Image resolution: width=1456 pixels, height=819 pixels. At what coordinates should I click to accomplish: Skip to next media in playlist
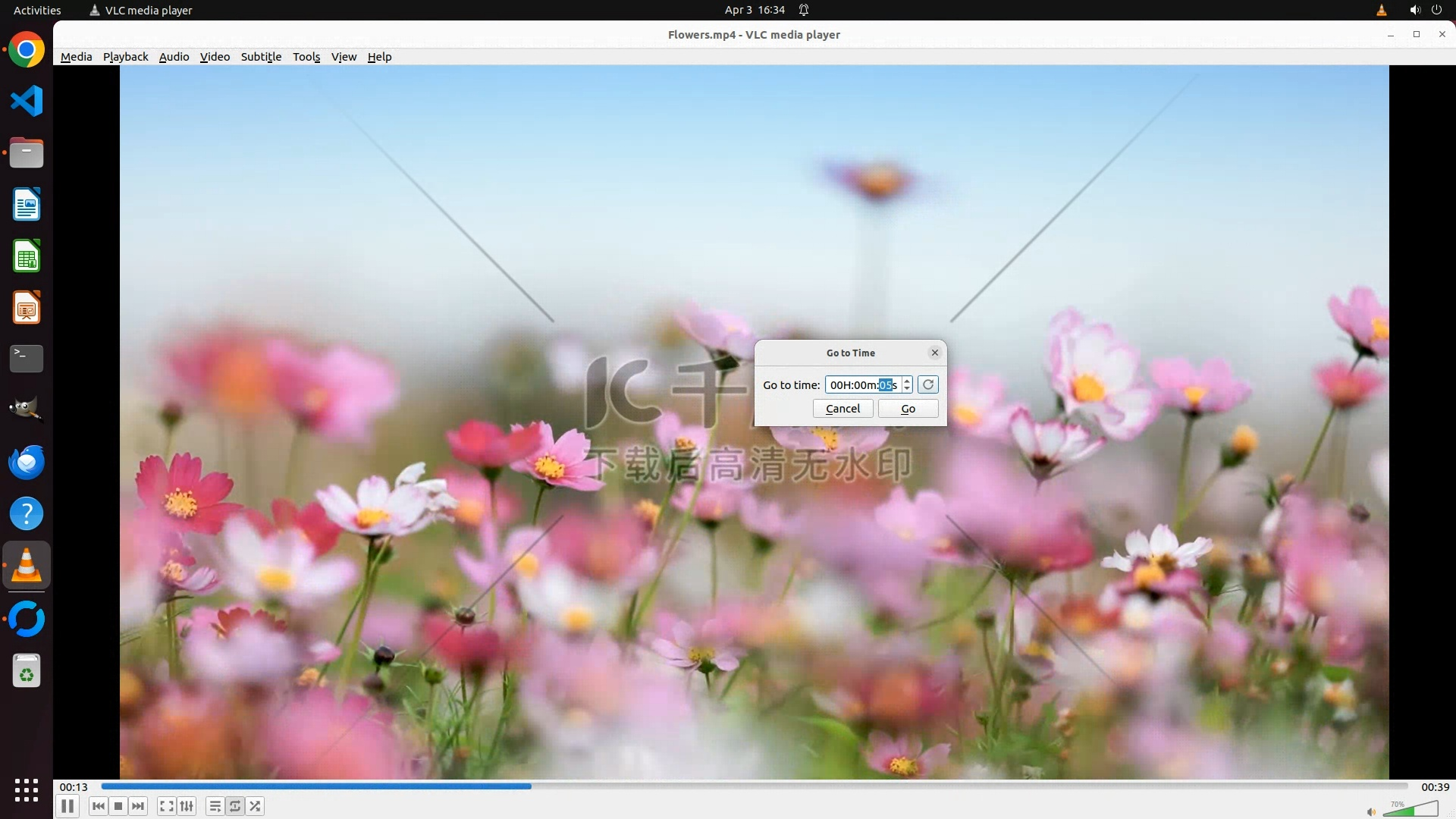pyautogui.click(x=138, y=806)
